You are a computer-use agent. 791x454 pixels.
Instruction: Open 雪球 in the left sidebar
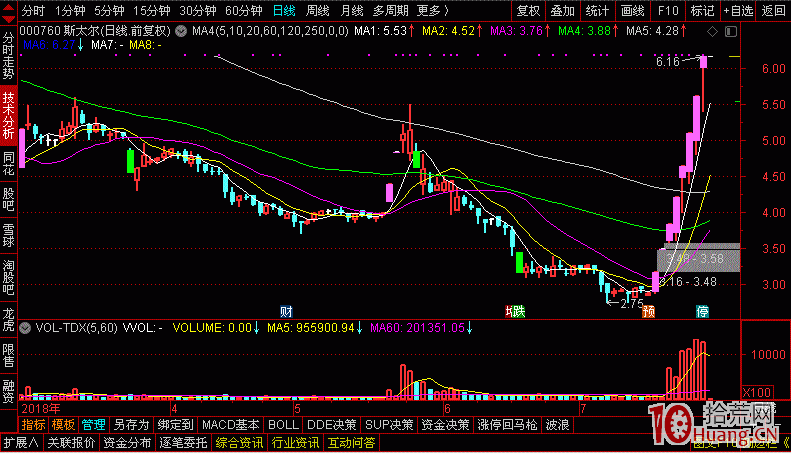point(9,235)
